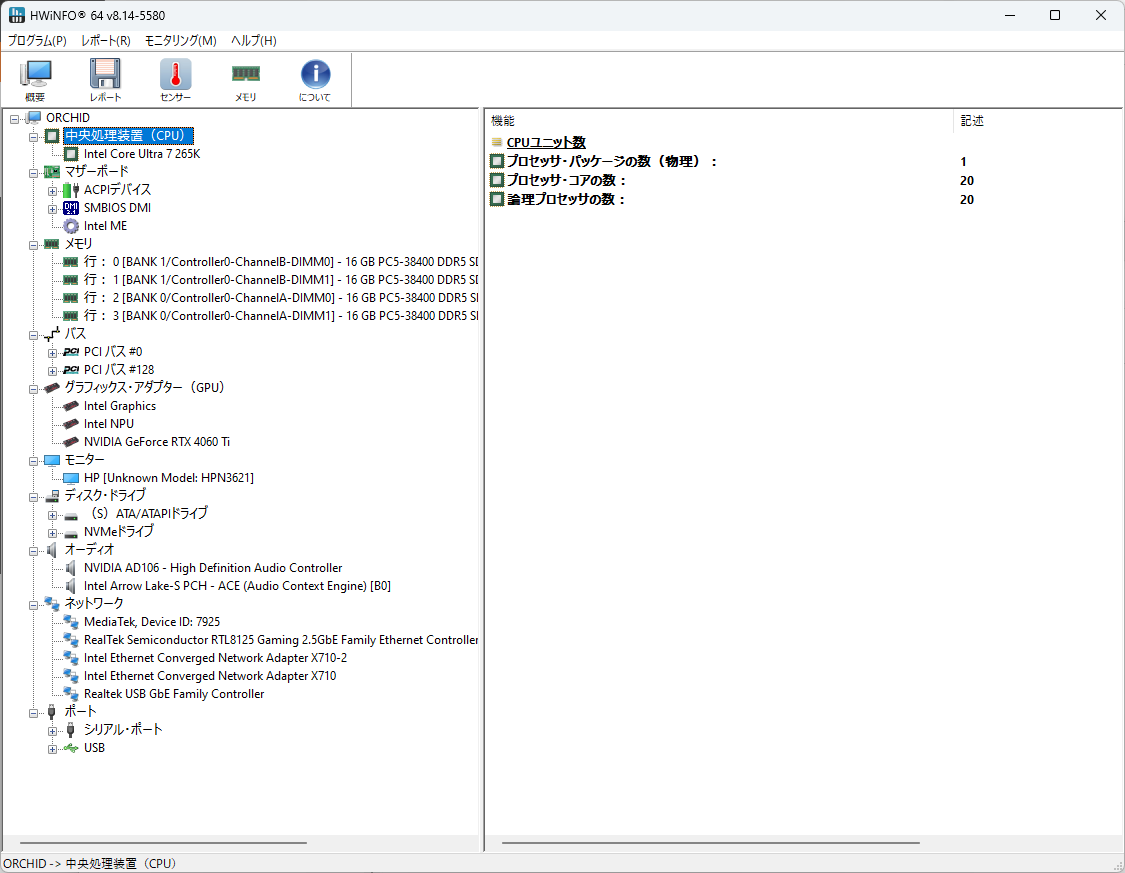Click the 記述 column header
1125x873 pixels.
coord(1037,121)
